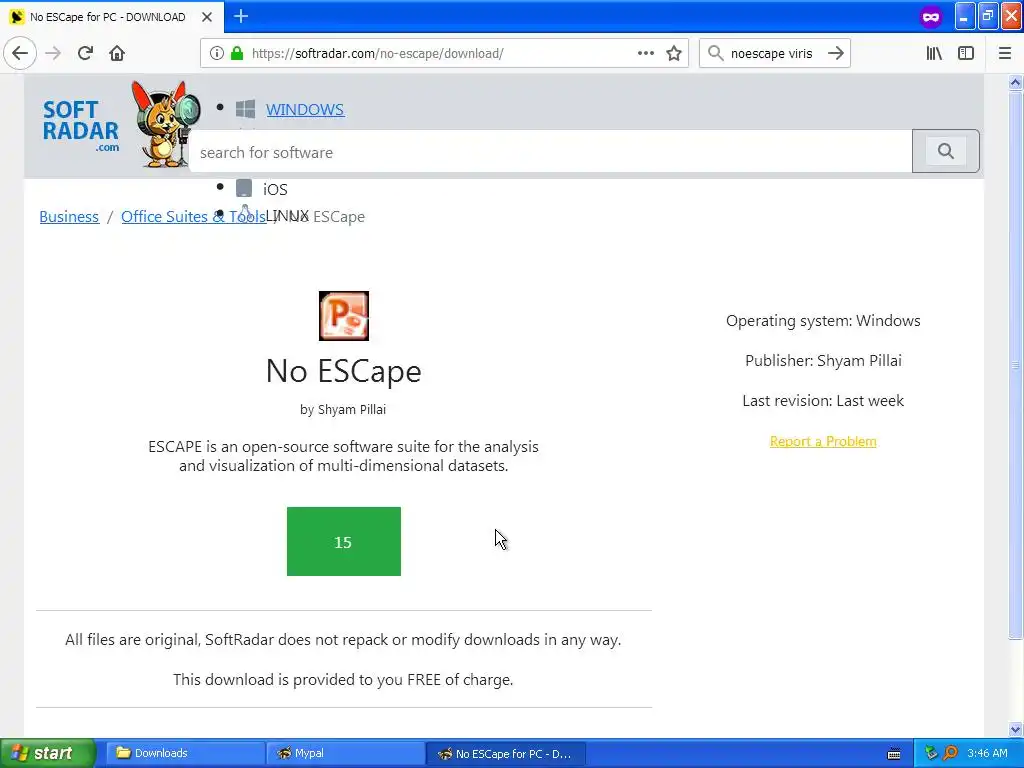The image size is (1024, 768).
Task: Click the No ESCape PowerPoint-style app icon
Action: point(344,316)
